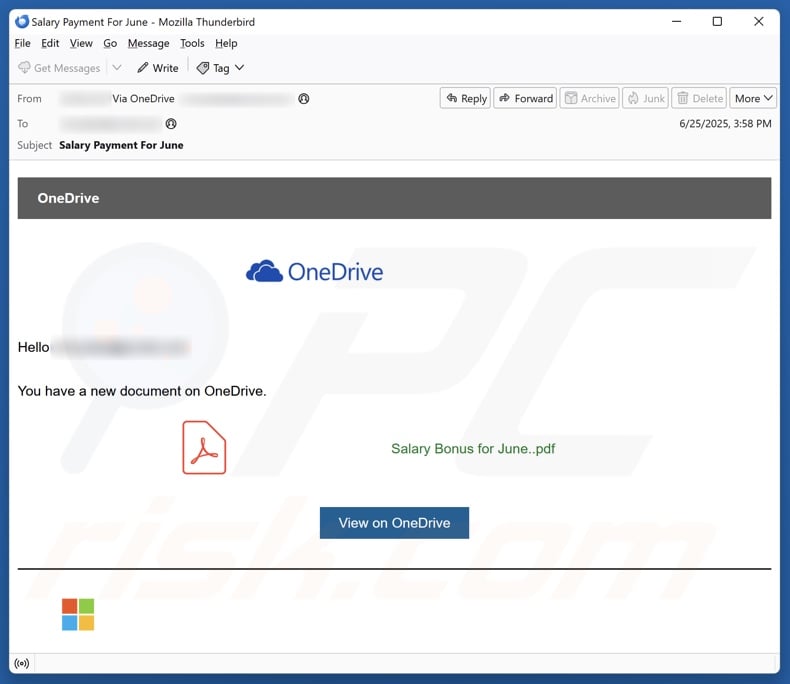Click the Microsoft four-square logo
790x684 pixels.
(x=78, y=614)
